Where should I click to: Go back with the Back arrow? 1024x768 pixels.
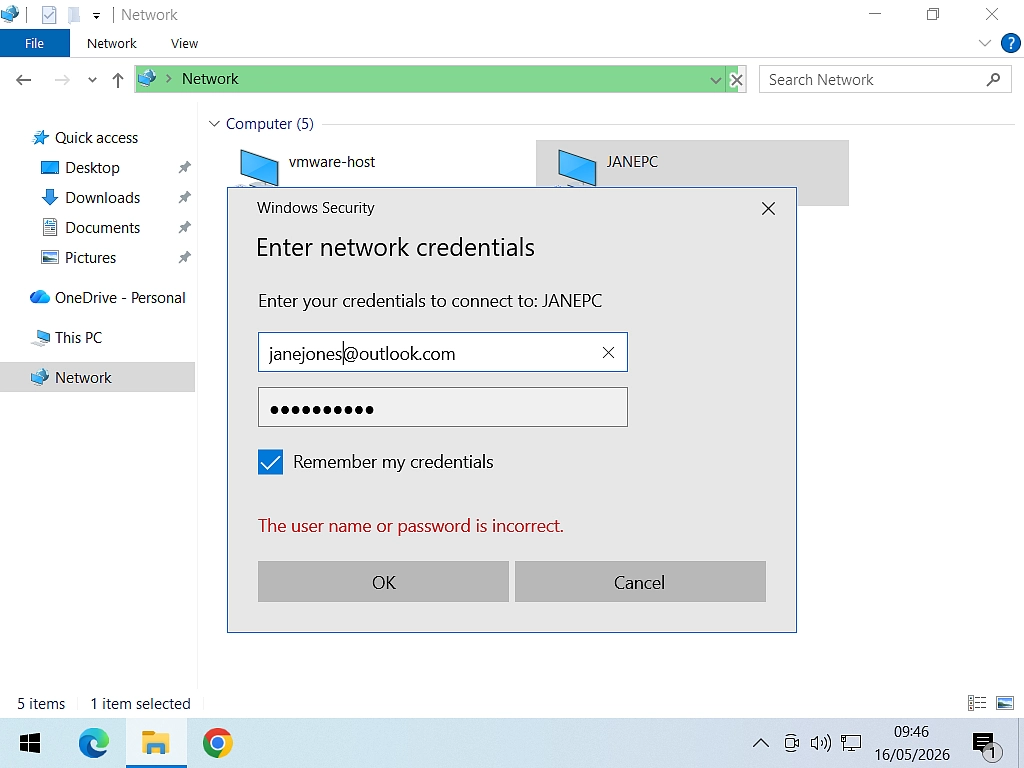tap(24, 80)
